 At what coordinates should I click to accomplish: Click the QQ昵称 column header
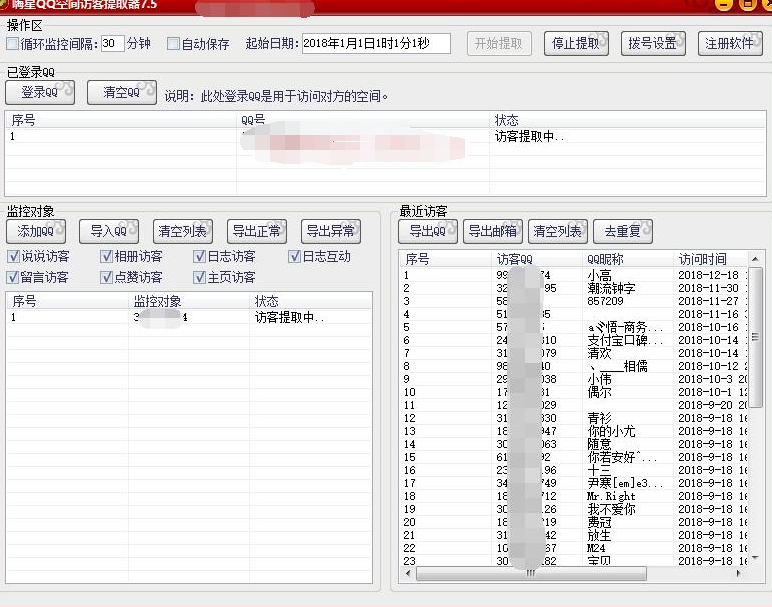point(627,259)
